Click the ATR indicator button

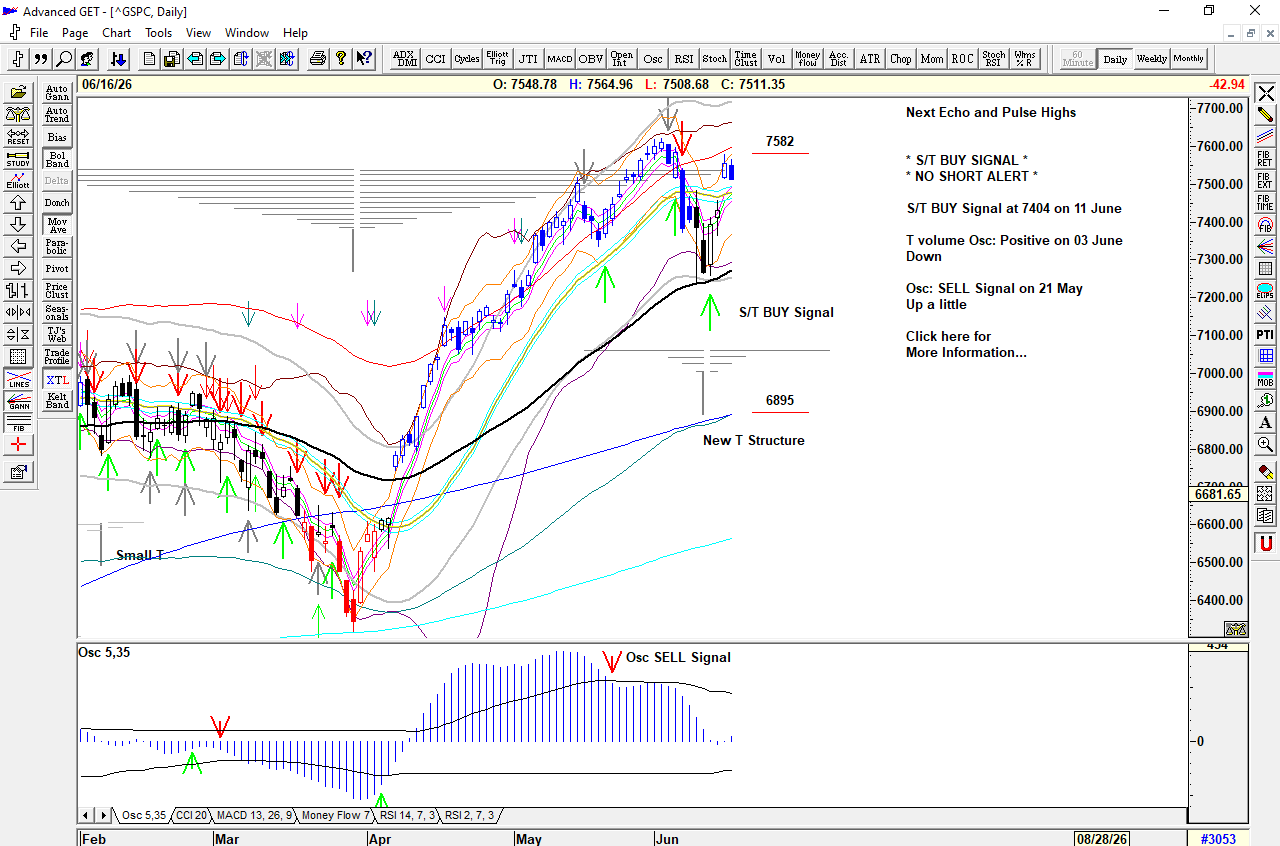(x=870, y=59)
